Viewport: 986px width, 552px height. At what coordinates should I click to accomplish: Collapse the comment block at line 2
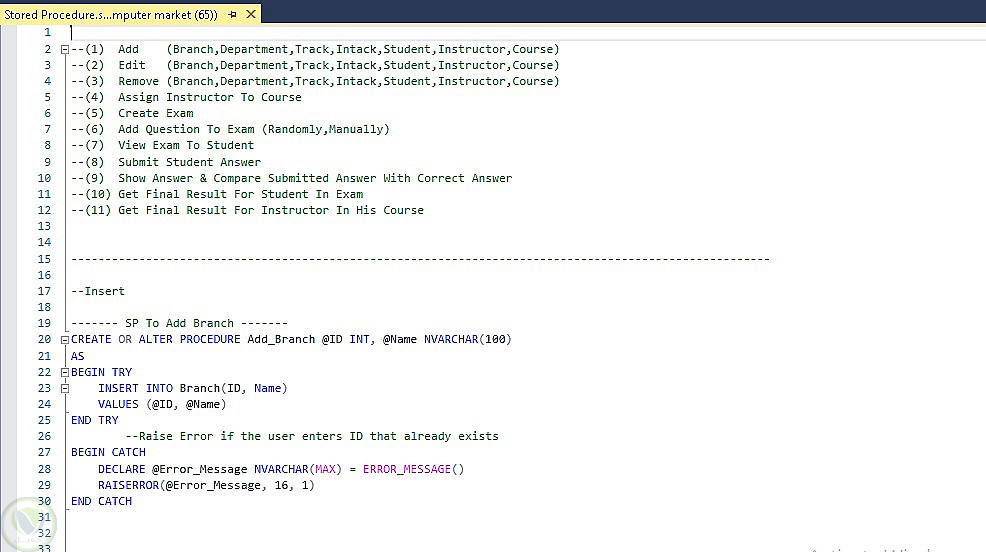pos(64,49)
